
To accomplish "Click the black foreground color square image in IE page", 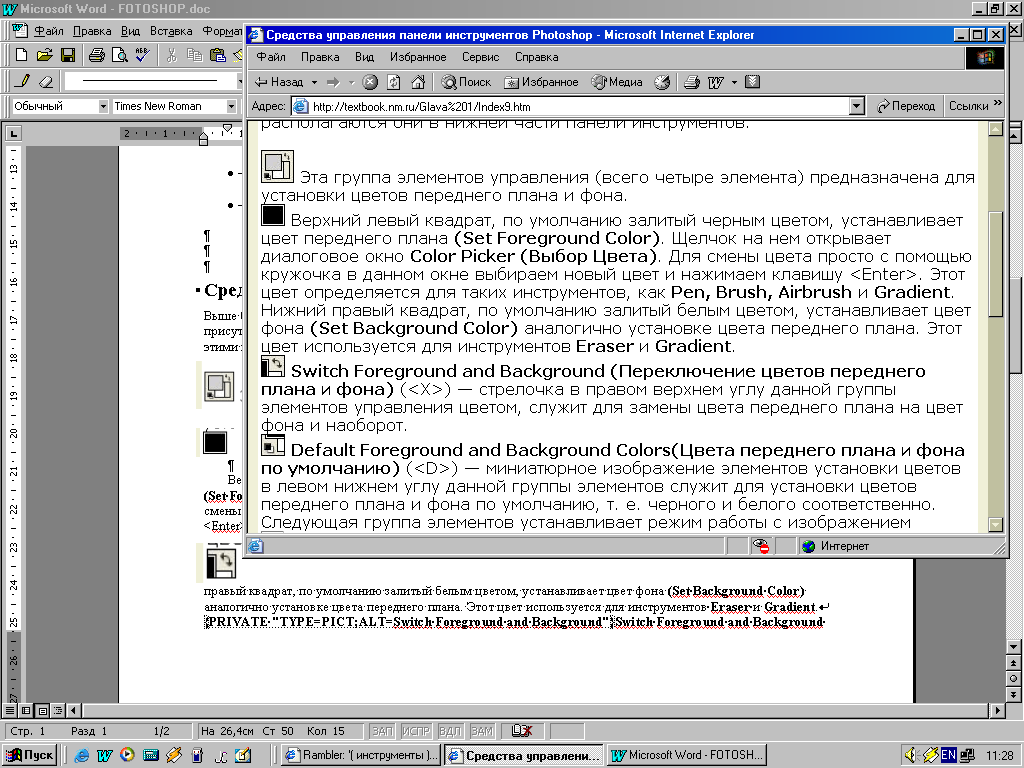I will 272,215.
